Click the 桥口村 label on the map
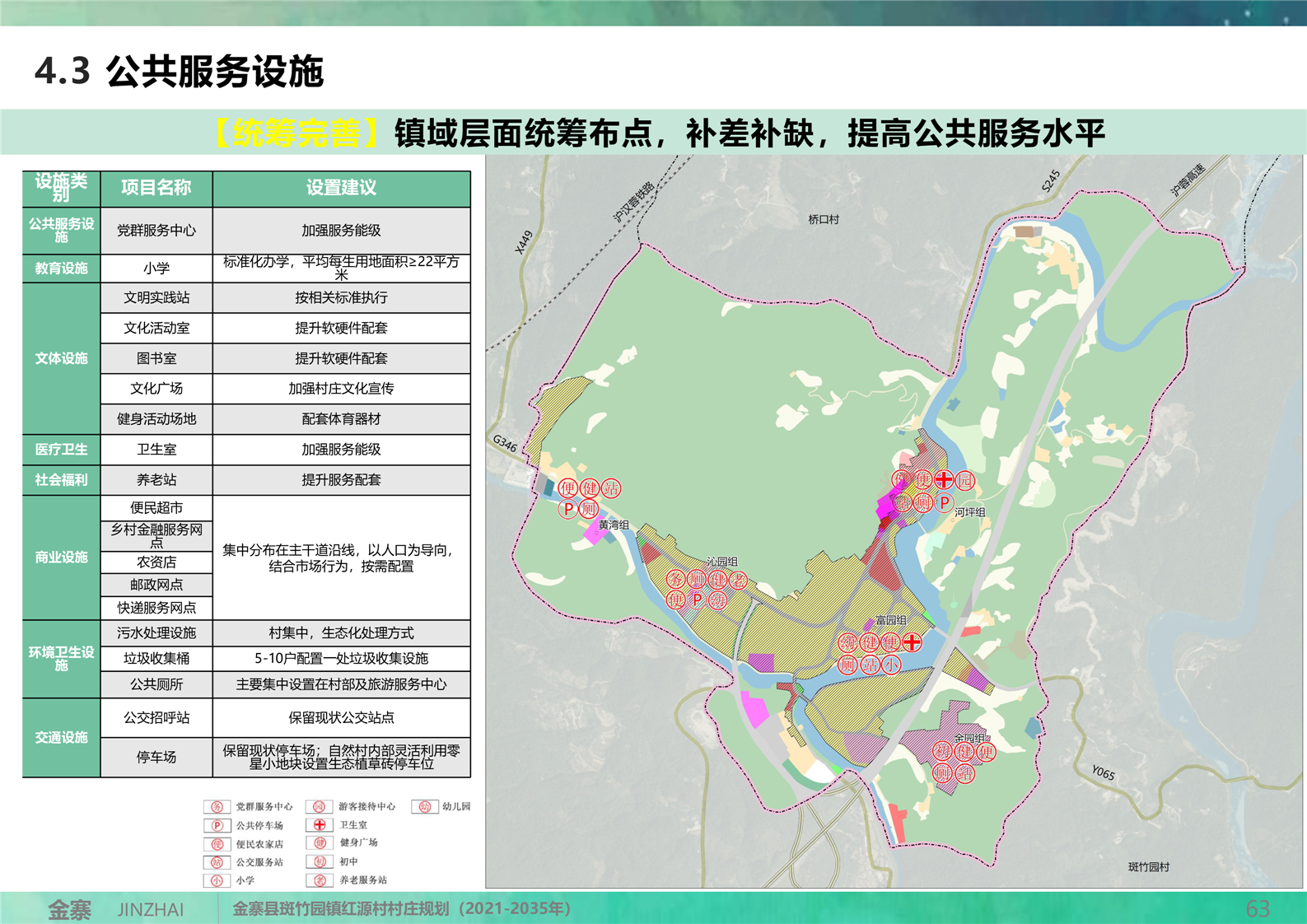This screenshot has width=1307, height=924. 823,220
